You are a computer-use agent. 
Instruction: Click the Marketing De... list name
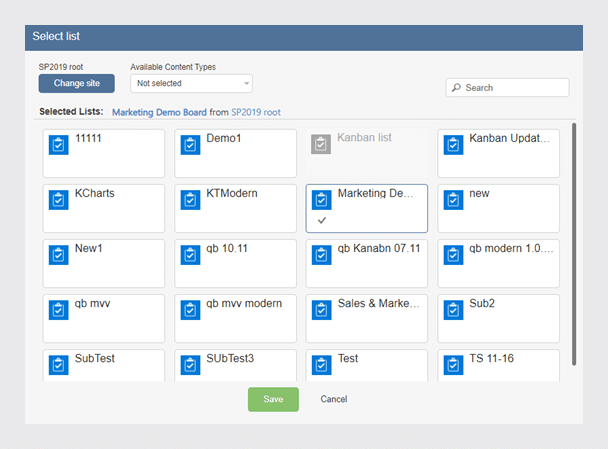[x=375, y=193]
